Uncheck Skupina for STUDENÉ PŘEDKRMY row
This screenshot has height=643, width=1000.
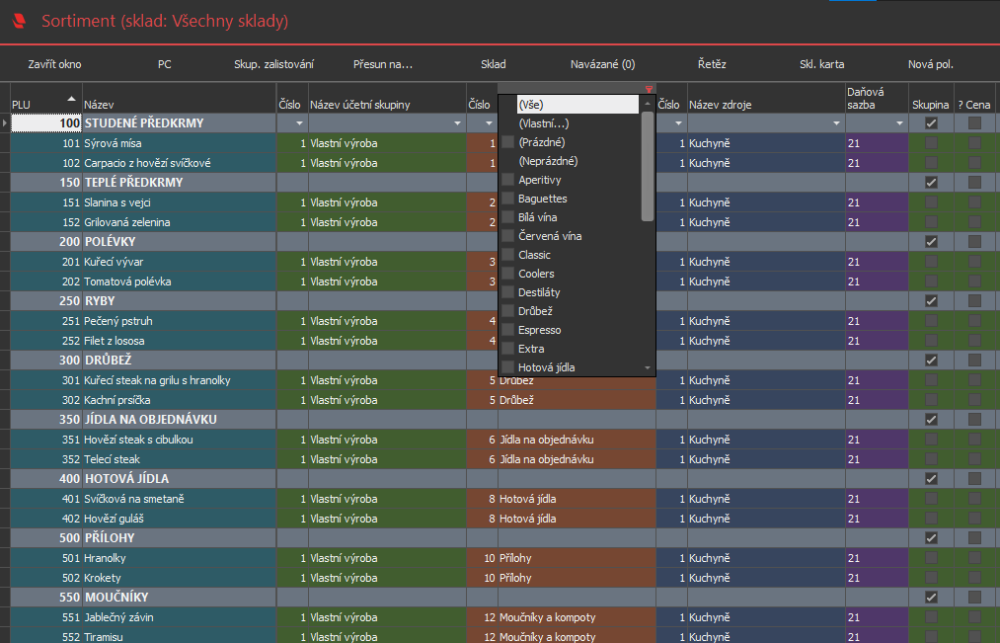(x=931, y=123)
